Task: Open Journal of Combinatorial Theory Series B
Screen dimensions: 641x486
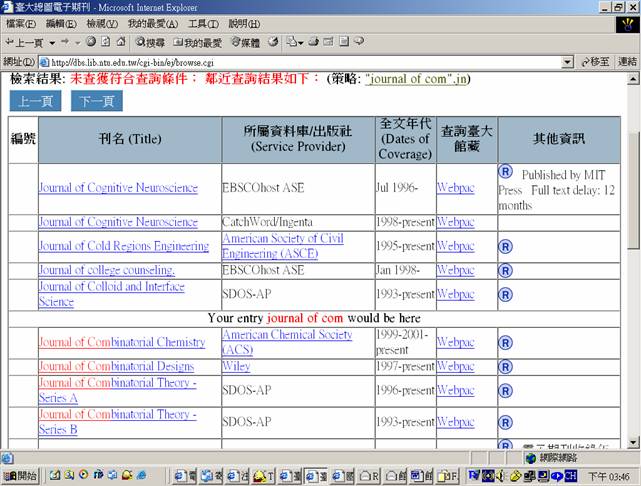Action: coord(118,422)
